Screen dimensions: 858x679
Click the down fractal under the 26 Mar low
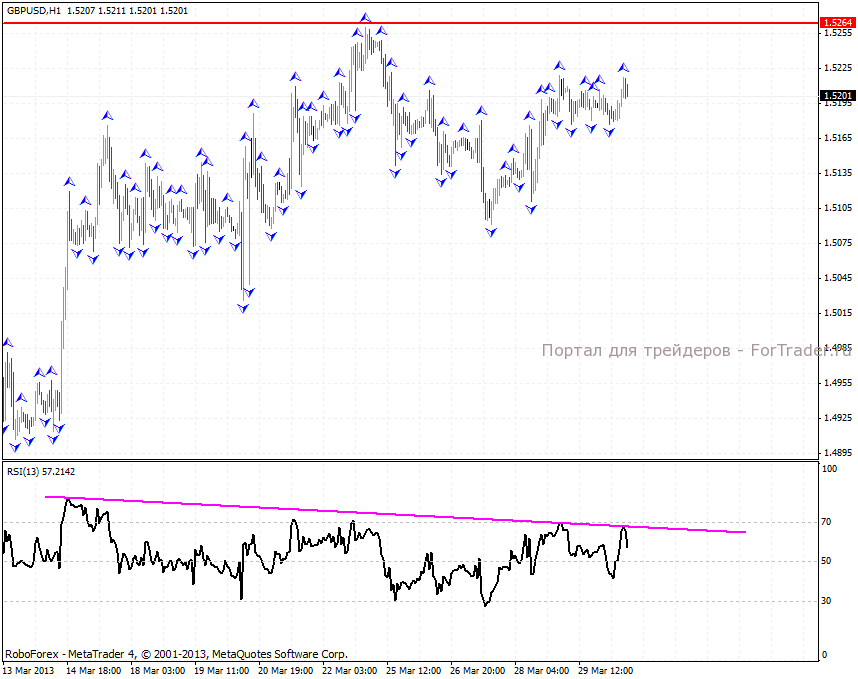491,232
